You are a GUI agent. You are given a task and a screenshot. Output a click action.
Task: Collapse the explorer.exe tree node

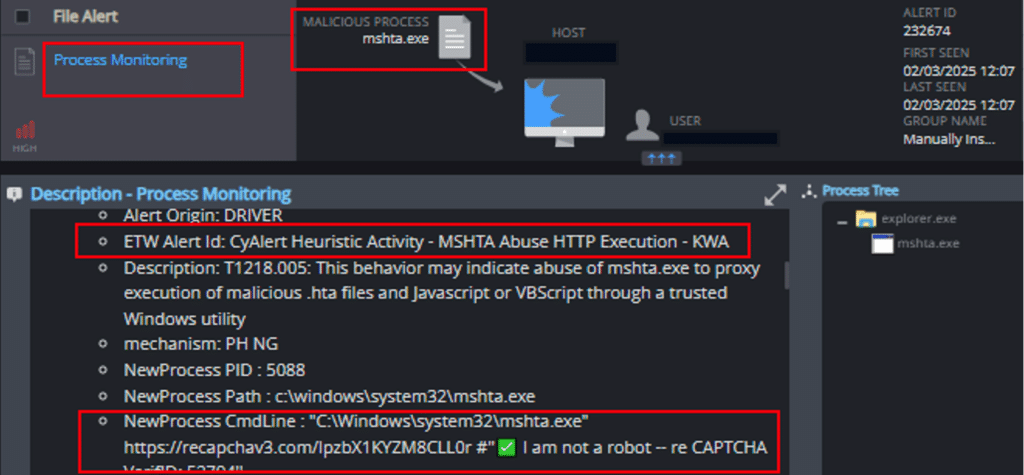pyautogui.click(x=842, y=222)
